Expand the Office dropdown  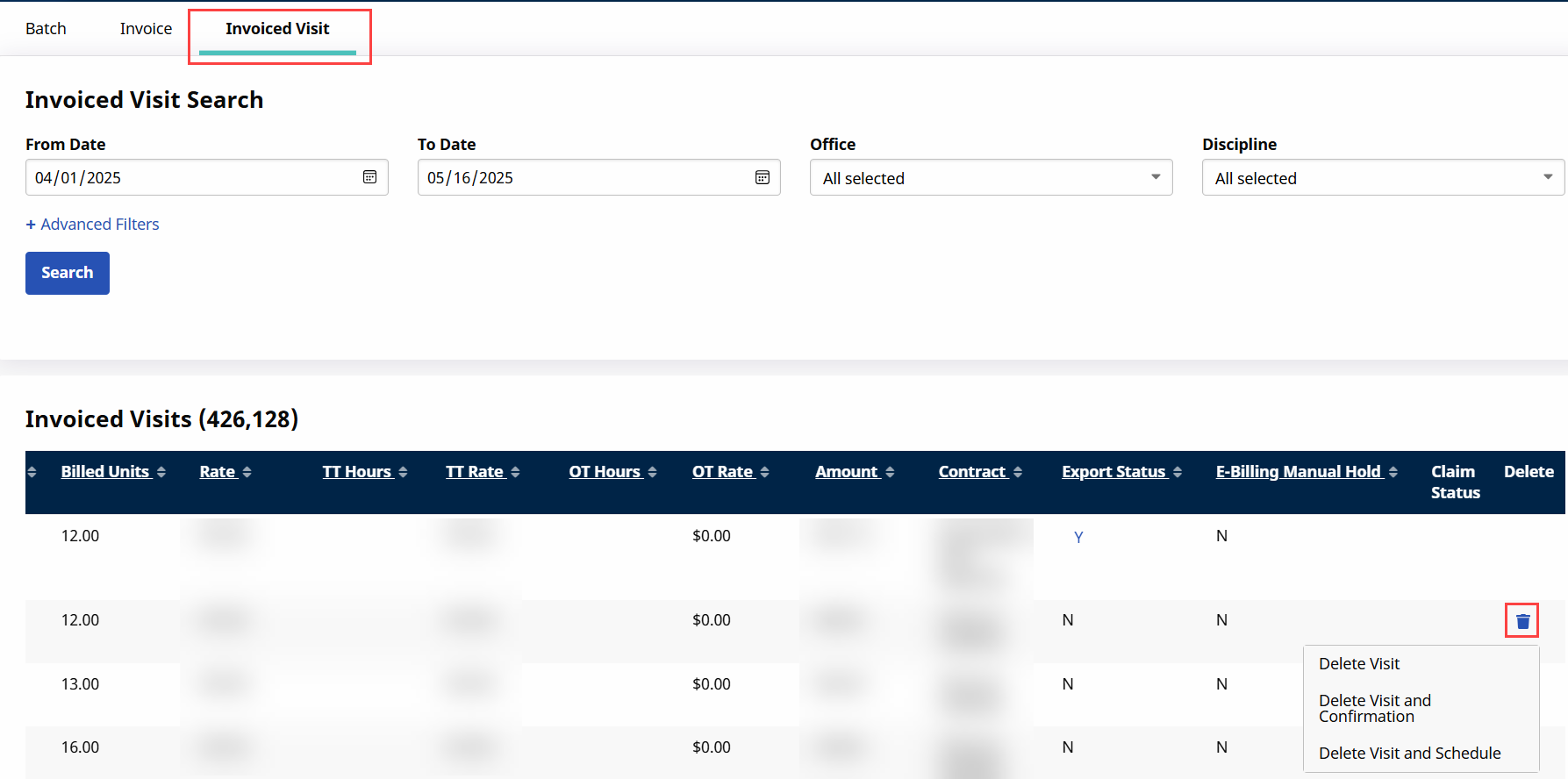[x=991, y=178]
